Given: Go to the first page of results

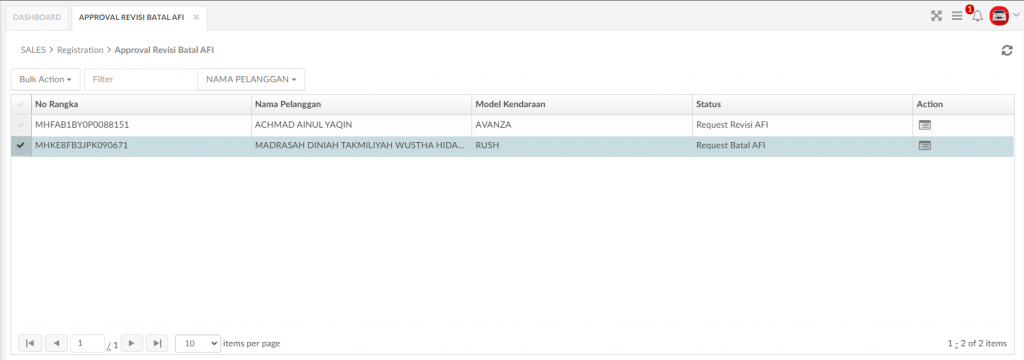Looking at the screenshot, I should (x=30, y=343).
